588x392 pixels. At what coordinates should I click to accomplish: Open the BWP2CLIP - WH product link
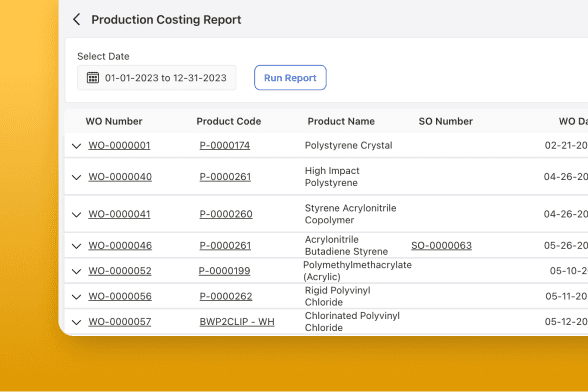point(237,322)
